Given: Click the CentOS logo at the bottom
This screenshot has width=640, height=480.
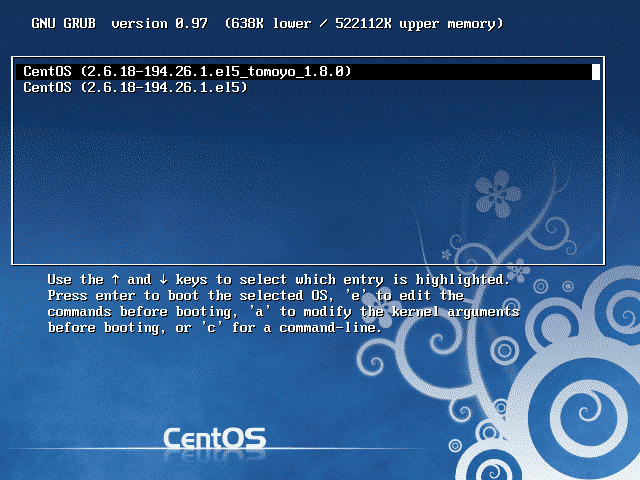Looking at the screenshot, I should click(x=214, y=438).
